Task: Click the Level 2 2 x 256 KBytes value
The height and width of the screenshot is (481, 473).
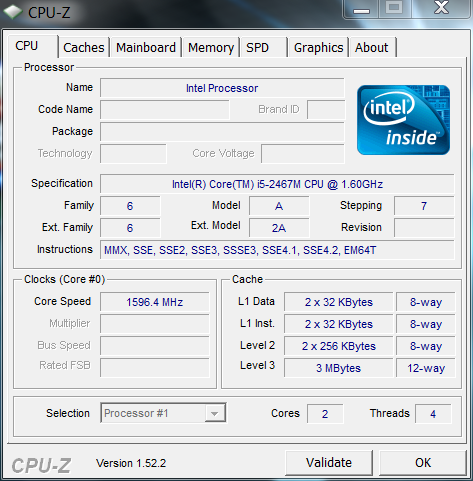Action: 338,346
